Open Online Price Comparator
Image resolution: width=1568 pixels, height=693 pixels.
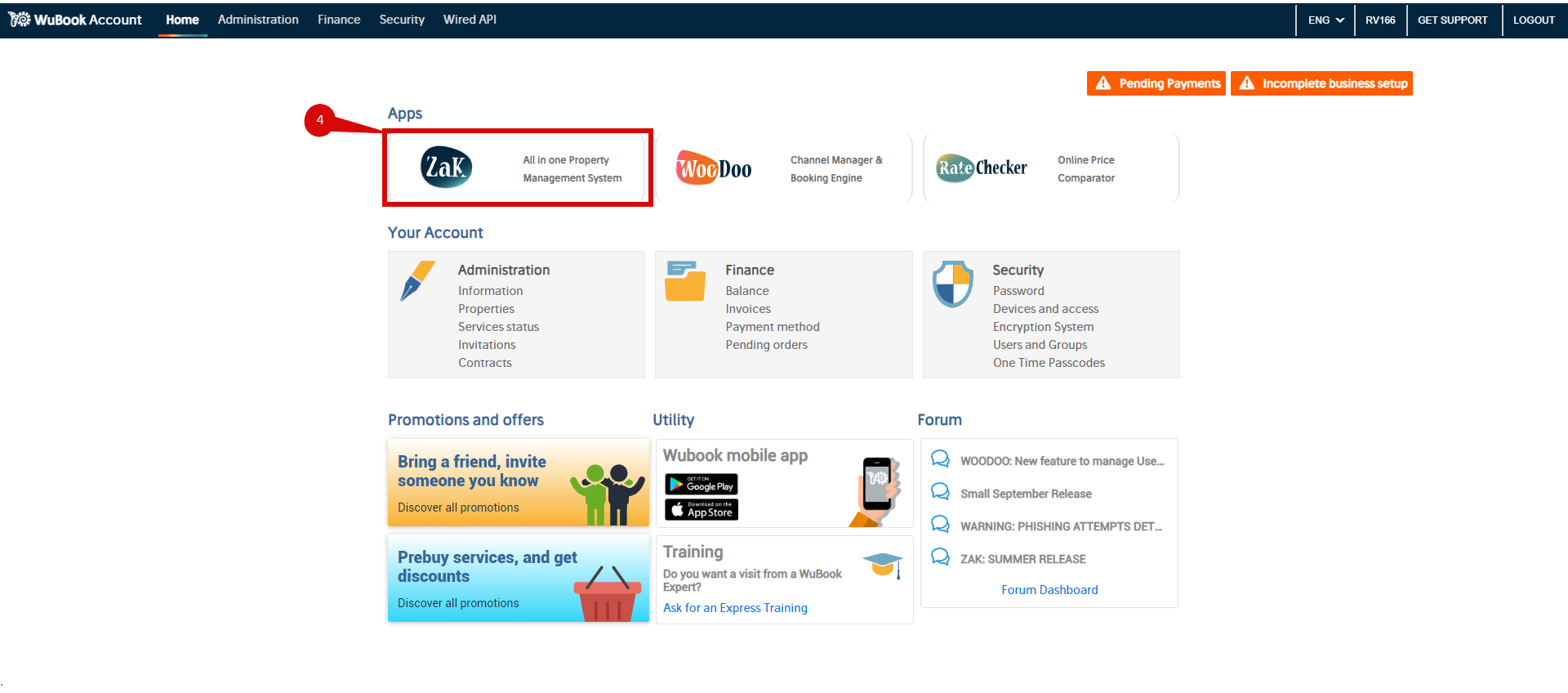pyautogui.click(x=1086, y=169)
